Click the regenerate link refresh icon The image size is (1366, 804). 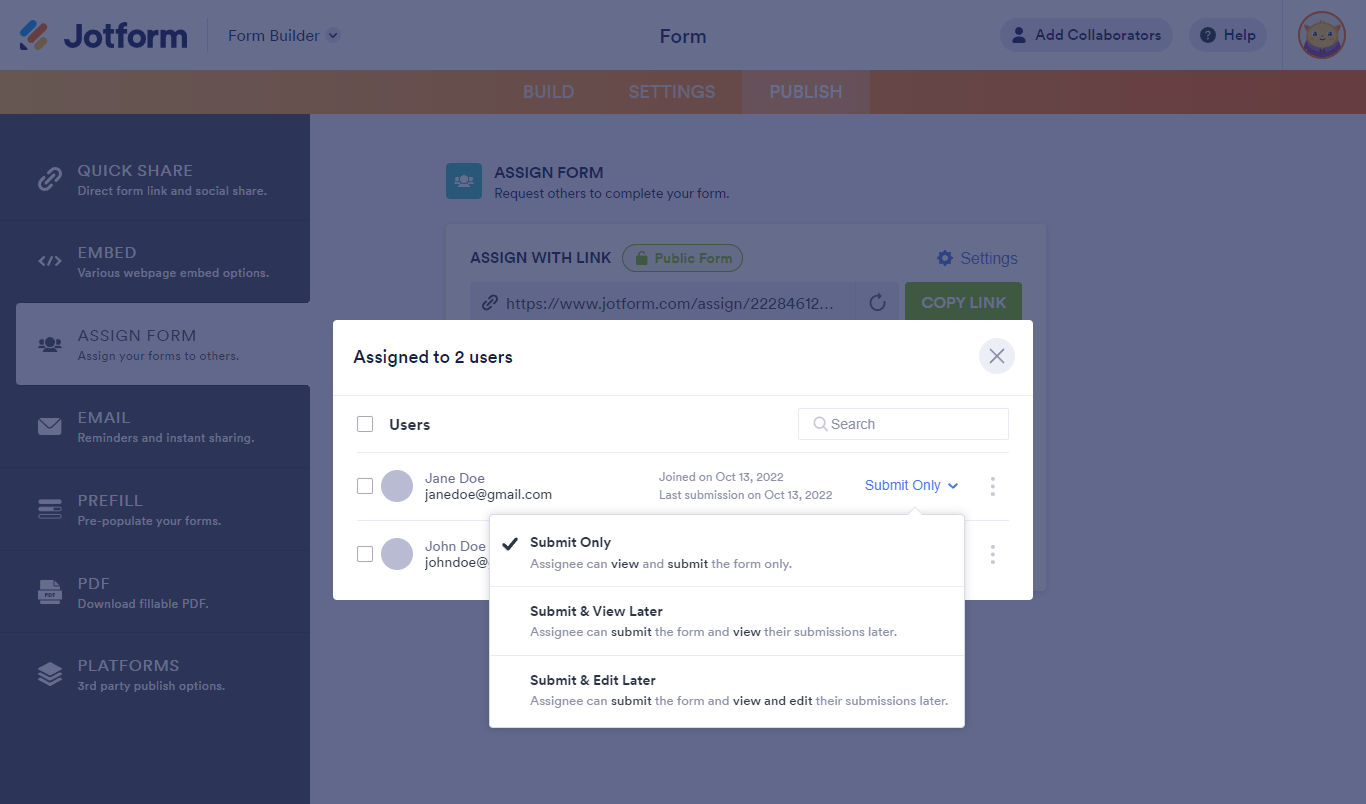(877, 303)
